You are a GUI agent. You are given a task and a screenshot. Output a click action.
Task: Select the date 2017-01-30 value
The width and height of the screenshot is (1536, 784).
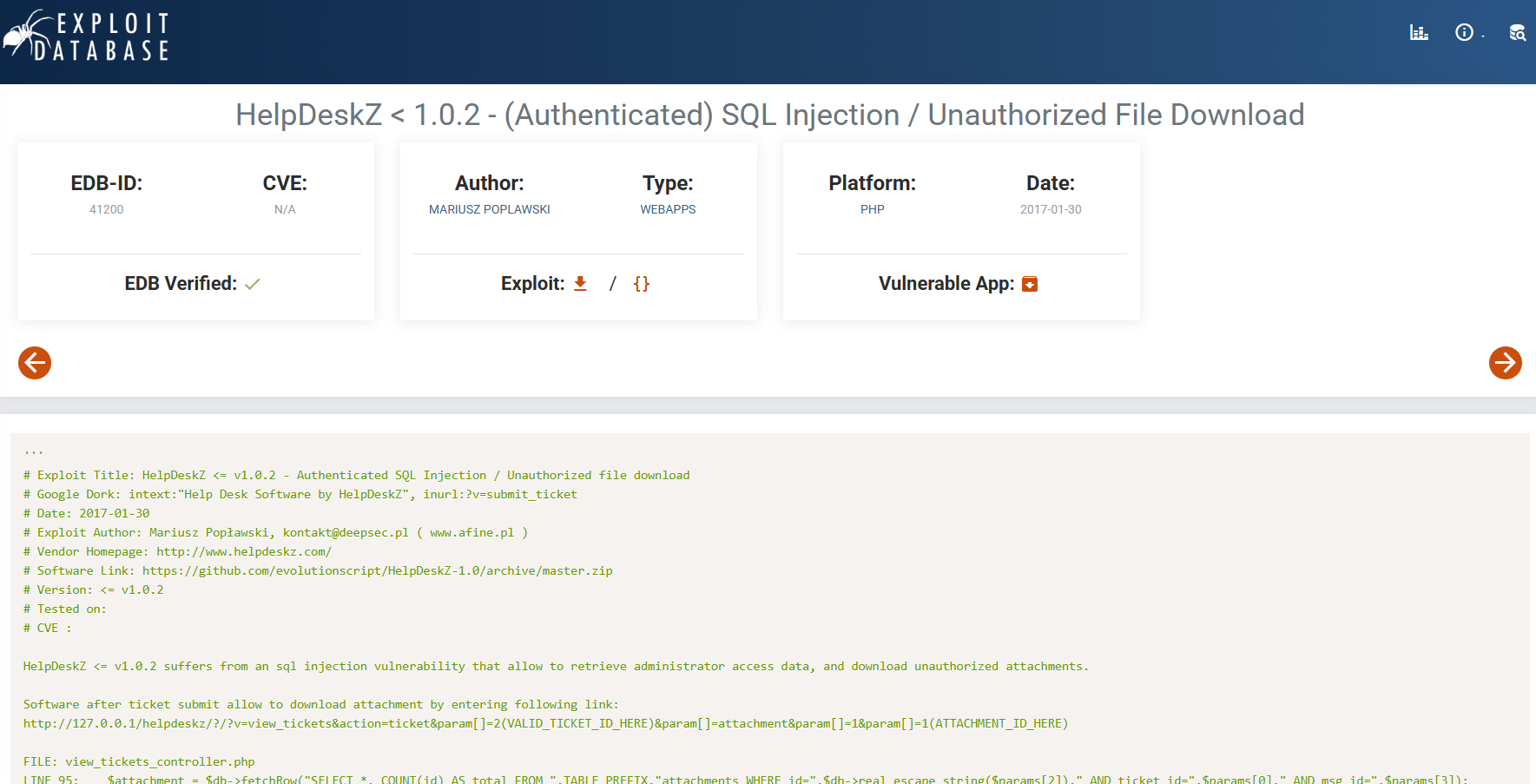point(1051,209)
